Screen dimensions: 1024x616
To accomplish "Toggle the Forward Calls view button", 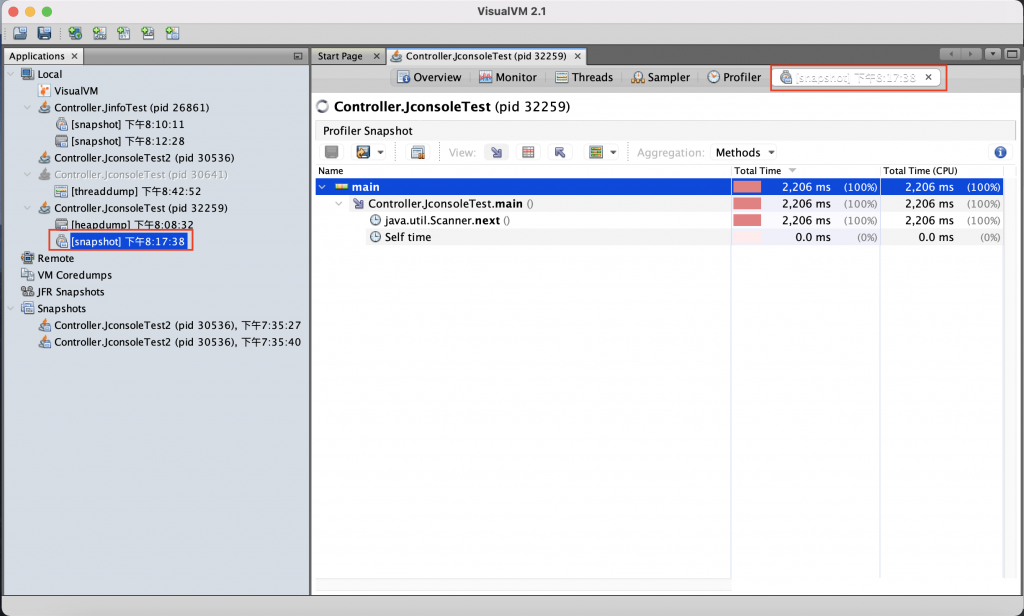I will click(x=497, y=152).
